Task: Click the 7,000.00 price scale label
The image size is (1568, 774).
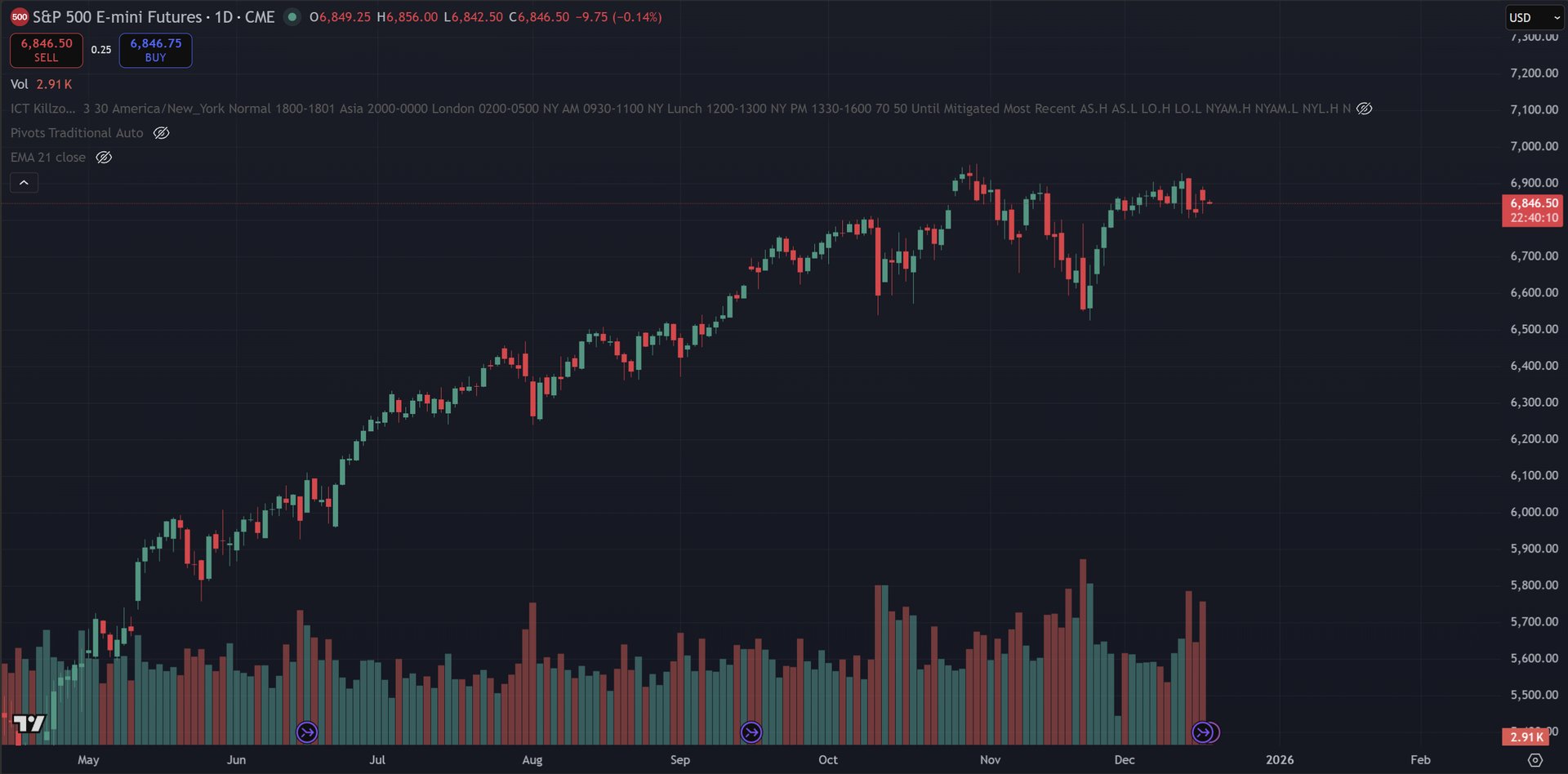Action: point(1534,146)
